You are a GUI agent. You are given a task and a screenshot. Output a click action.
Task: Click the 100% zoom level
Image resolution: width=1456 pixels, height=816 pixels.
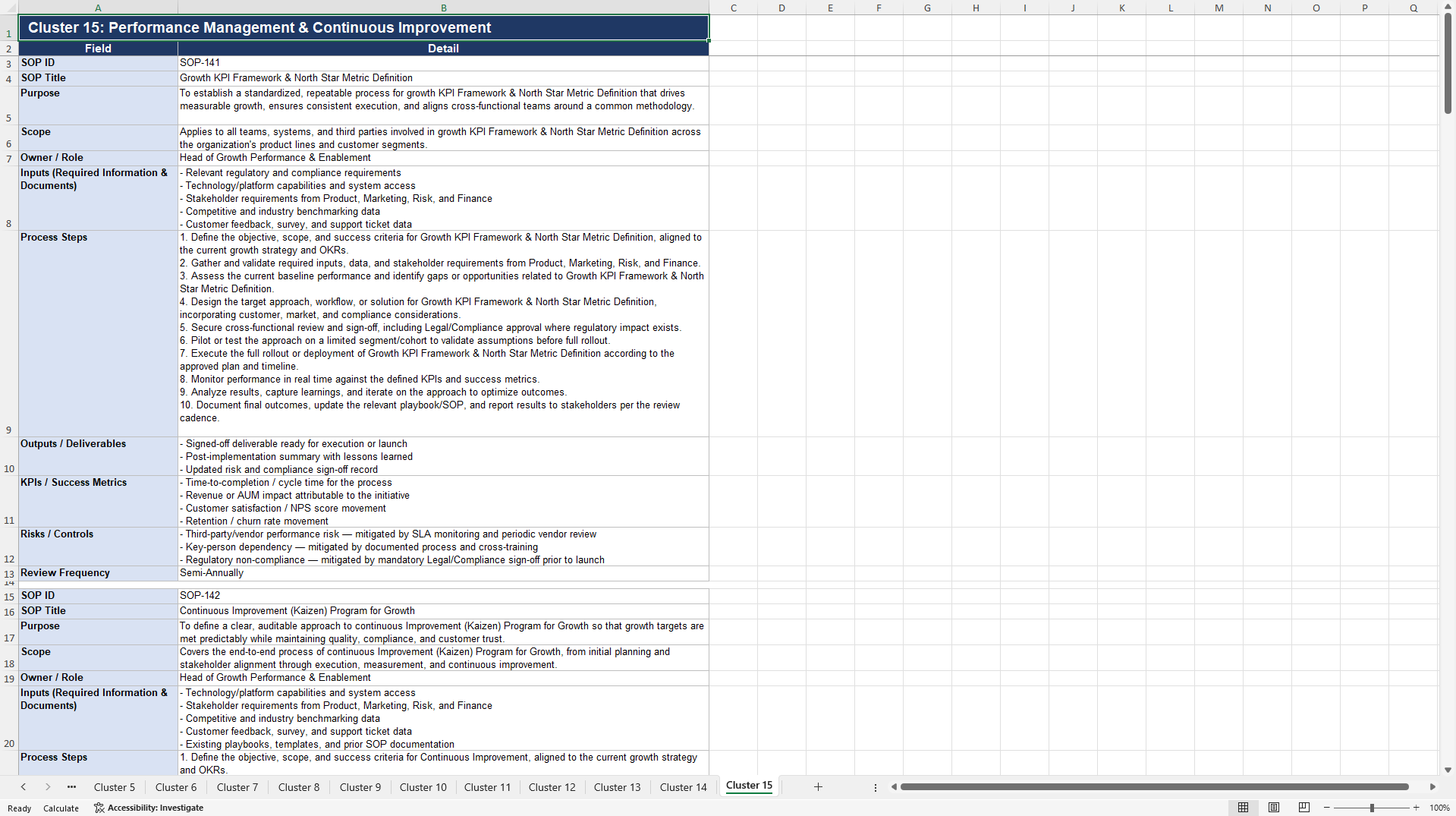click(x=1439, y=808)
